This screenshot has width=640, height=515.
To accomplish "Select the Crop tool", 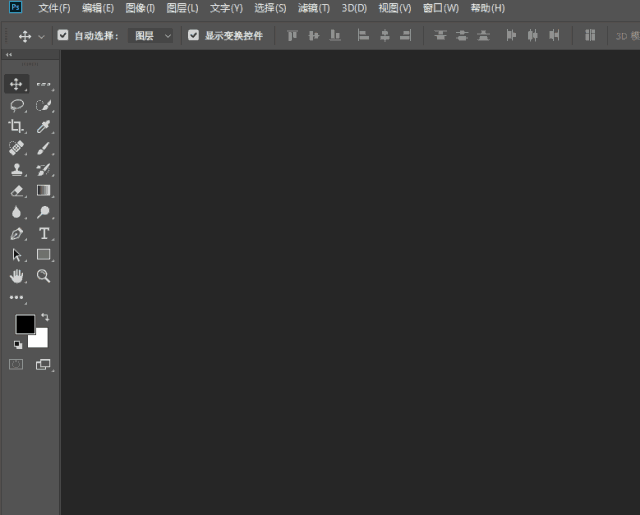I will (16, 127).
